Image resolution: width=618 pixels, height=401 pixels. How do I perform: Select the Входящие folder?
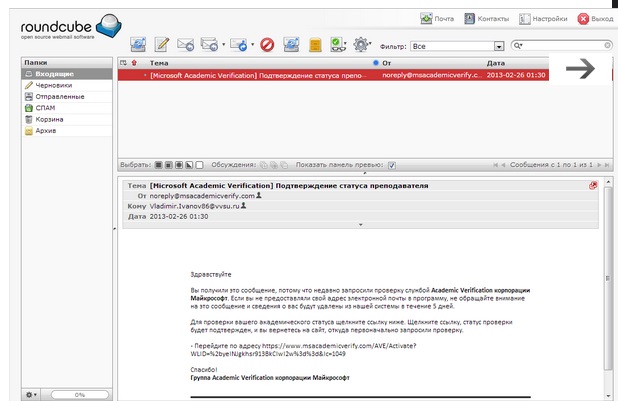67,74
